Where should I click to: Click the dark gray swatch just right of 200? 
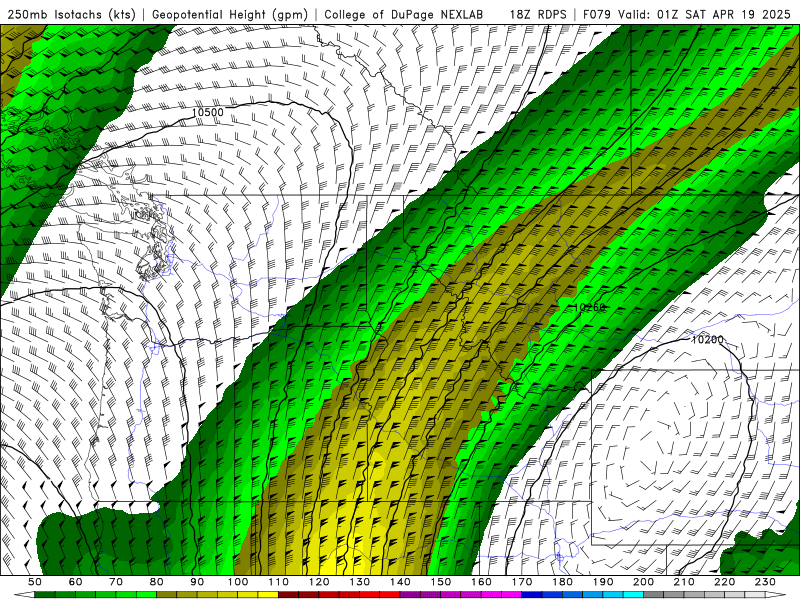(x=654, y=595)
